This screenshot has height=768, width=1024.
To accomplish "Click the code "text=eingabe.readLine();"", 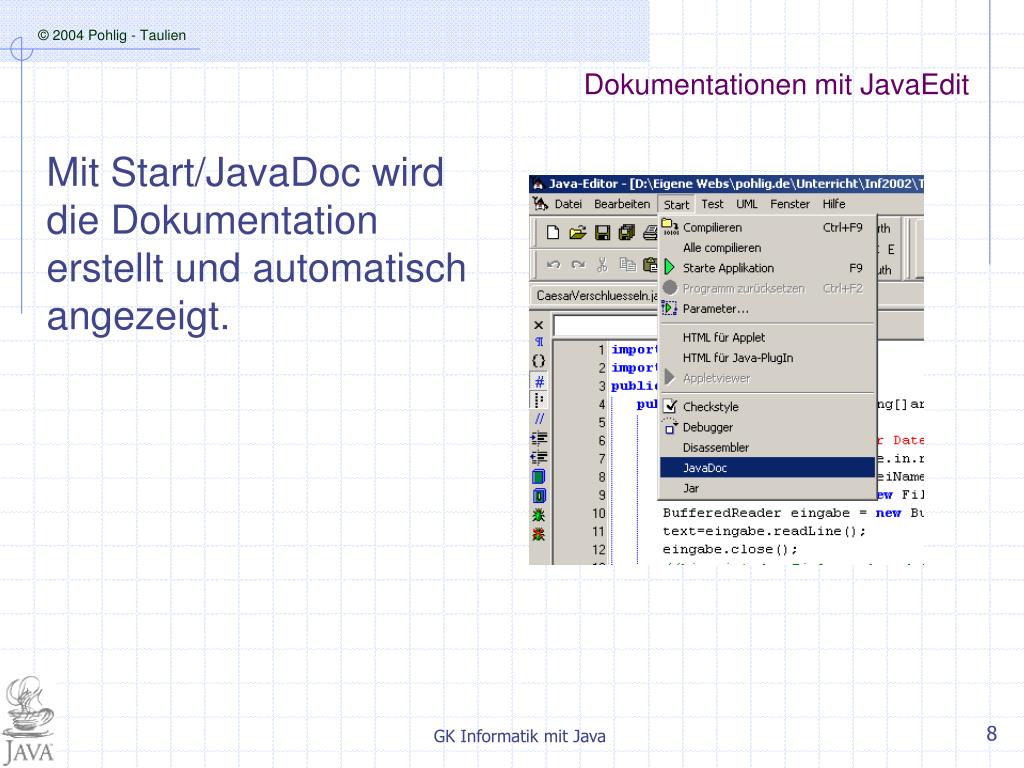I will (764, 531).
